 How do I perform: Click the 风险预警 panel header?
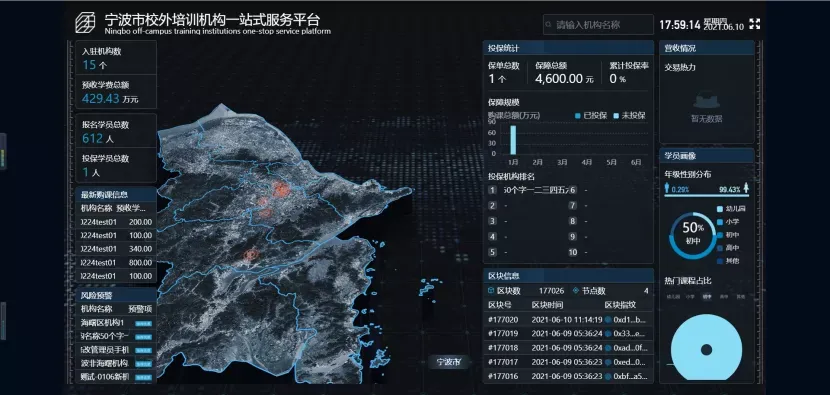116,295
